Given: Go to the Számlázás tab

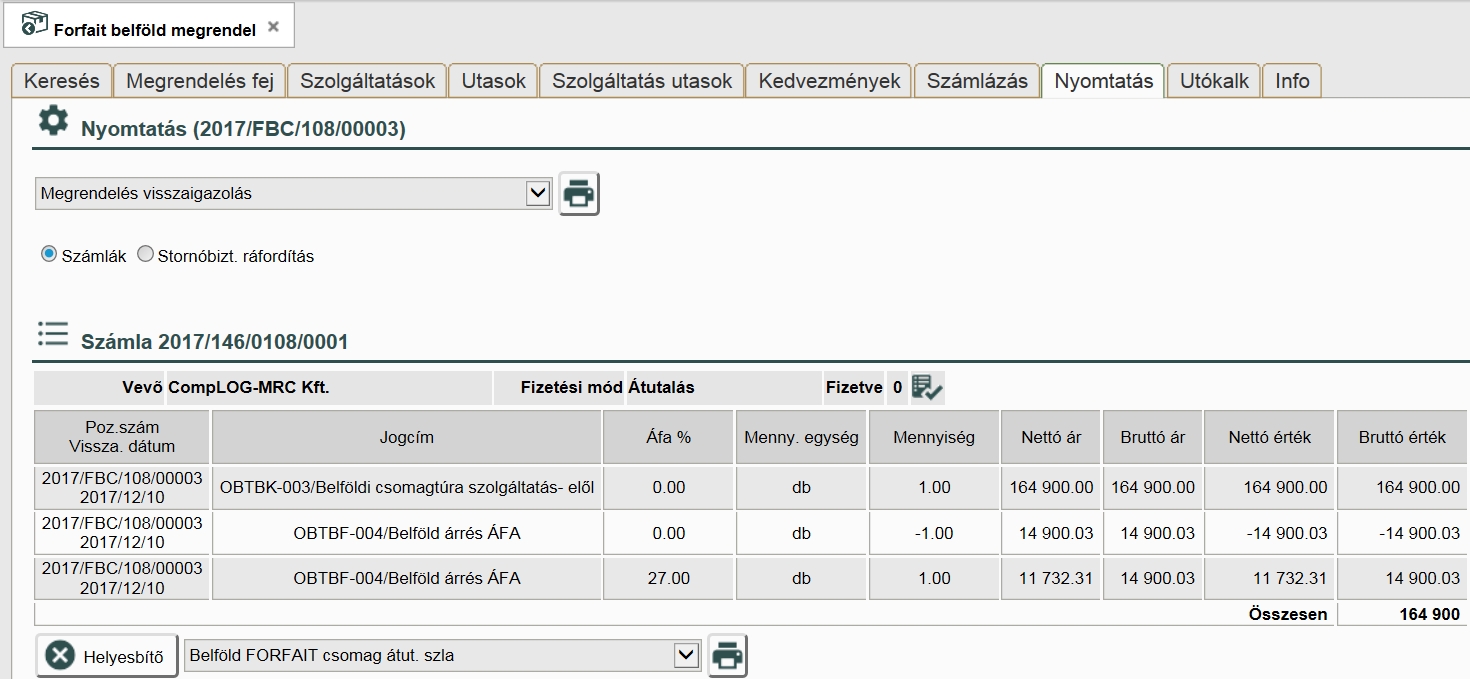Looking at the screenshot, I should tap(976, 81).
